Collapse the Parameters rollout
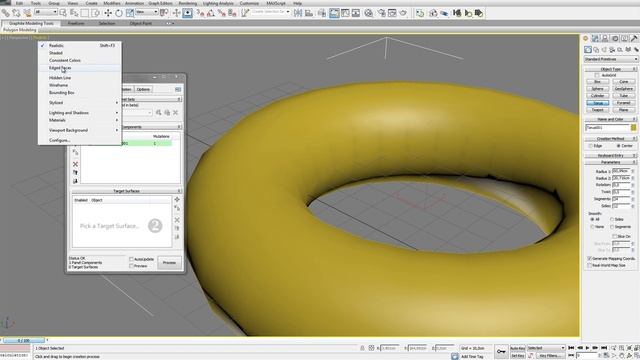 tap(611, 162)
